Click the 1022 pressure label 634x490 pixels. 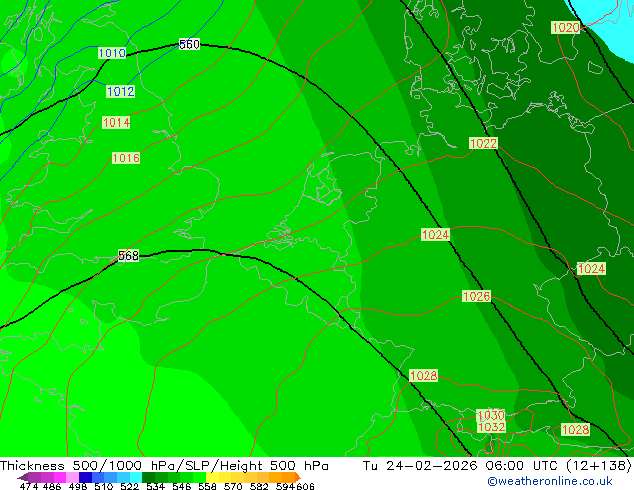click(483, 144)
